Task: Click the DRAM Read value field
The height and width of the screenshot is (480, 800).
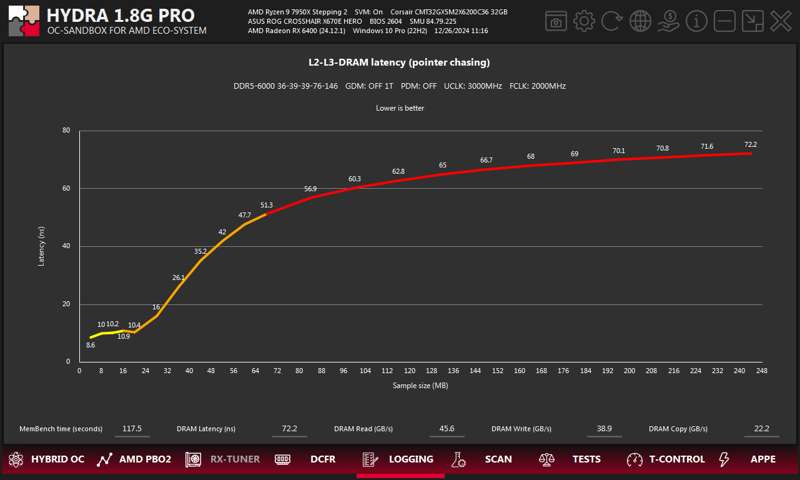Action: click(447, 428)
